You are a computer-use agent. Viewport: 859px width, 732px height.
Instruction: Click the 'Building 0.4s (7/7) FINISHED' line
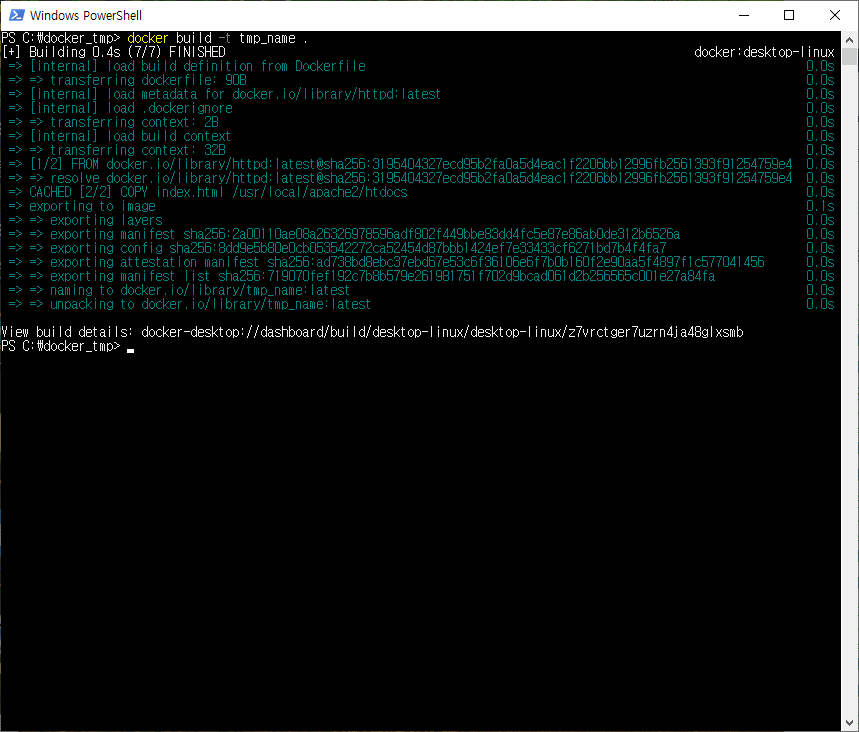[113, 52]
